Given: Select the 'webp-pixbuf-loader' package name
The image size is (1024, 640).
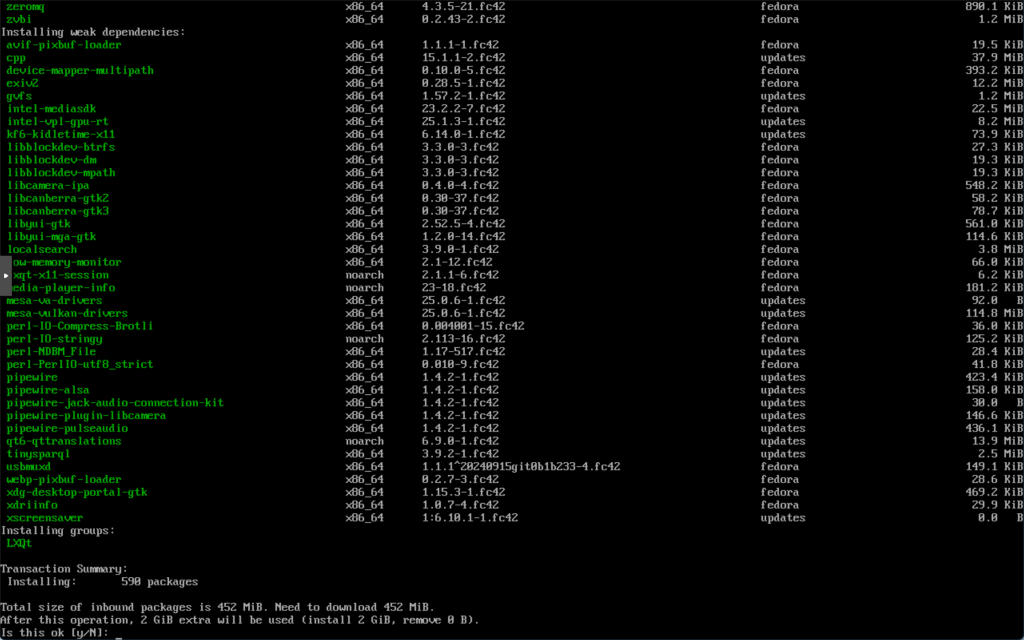Looking at the screenshot, I should coord(64,479).
